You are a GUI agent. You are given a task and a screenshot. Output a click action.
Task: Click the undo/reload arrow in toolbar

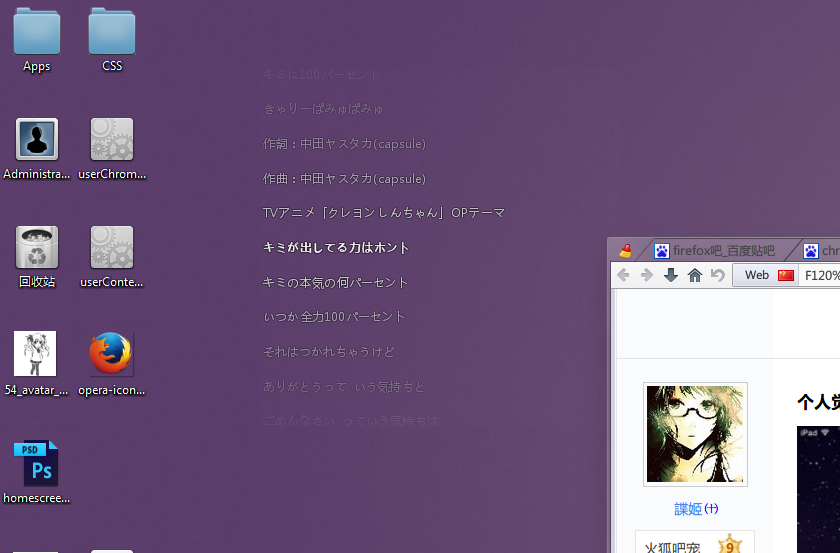(x=717, y=275)
